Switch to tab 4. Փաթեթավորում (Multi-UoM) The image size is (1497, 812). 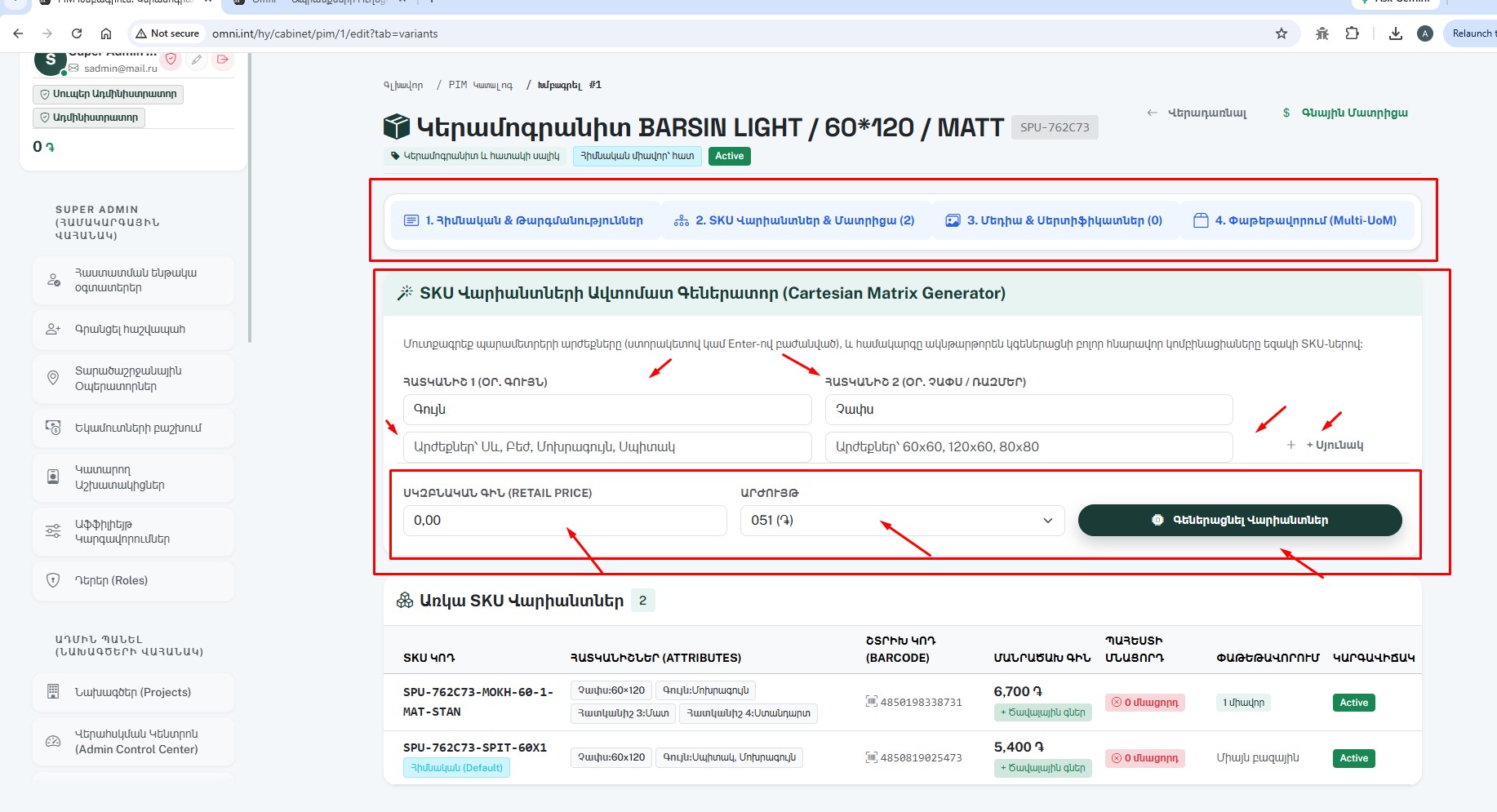(x=1295, y=220)
